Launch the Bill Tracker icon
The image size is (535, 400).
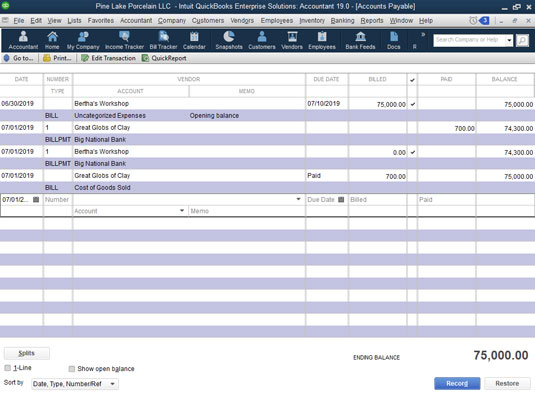click(x=163, y=40)
